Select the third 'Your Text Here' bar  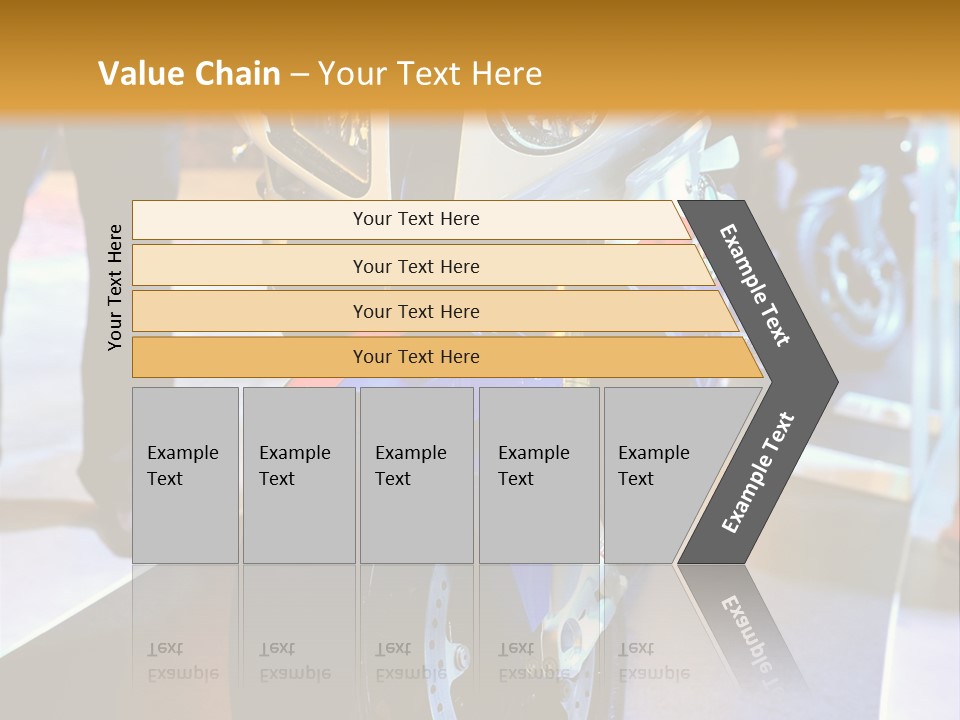pos(435,311)
